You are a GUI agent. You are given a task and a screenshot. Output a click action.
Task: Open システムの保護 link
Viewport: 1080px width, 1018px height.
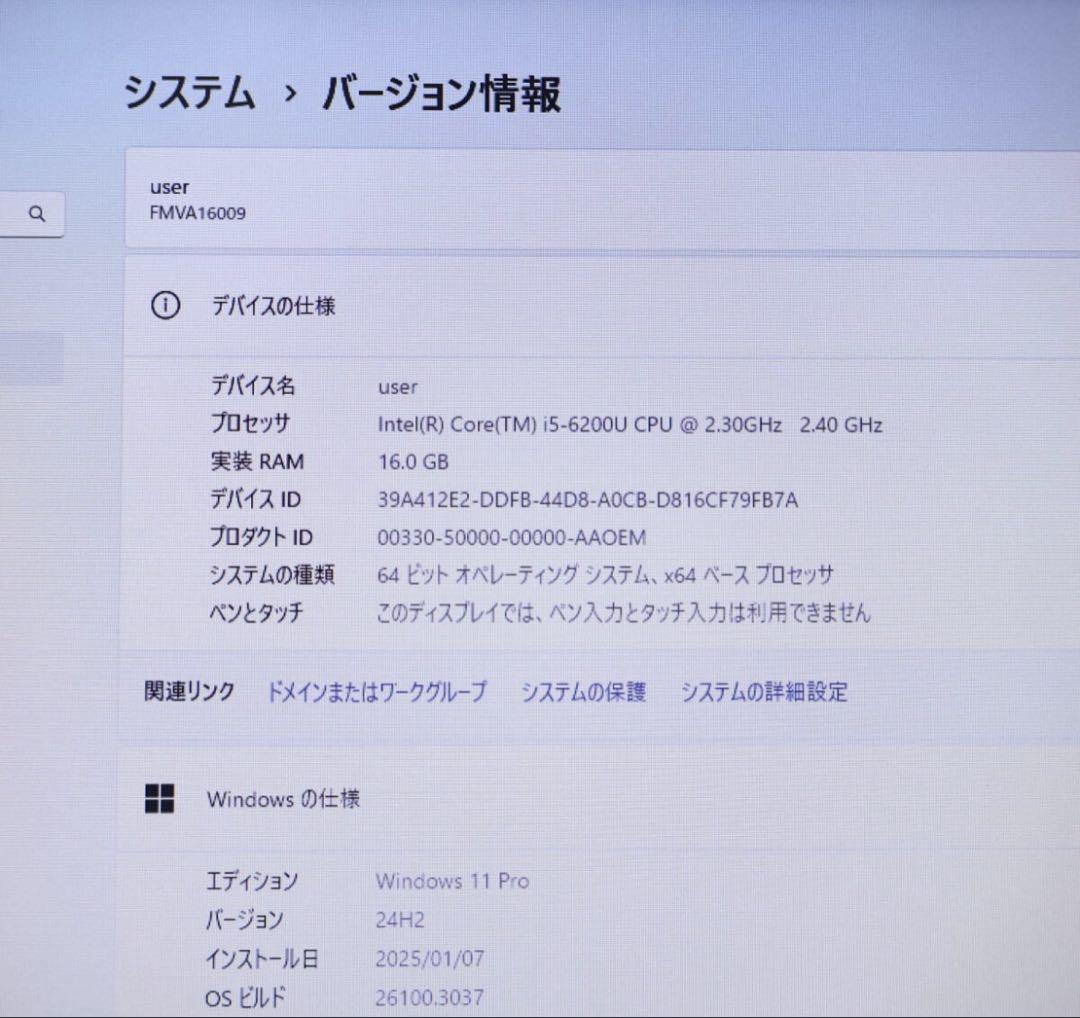coord(583,692)
